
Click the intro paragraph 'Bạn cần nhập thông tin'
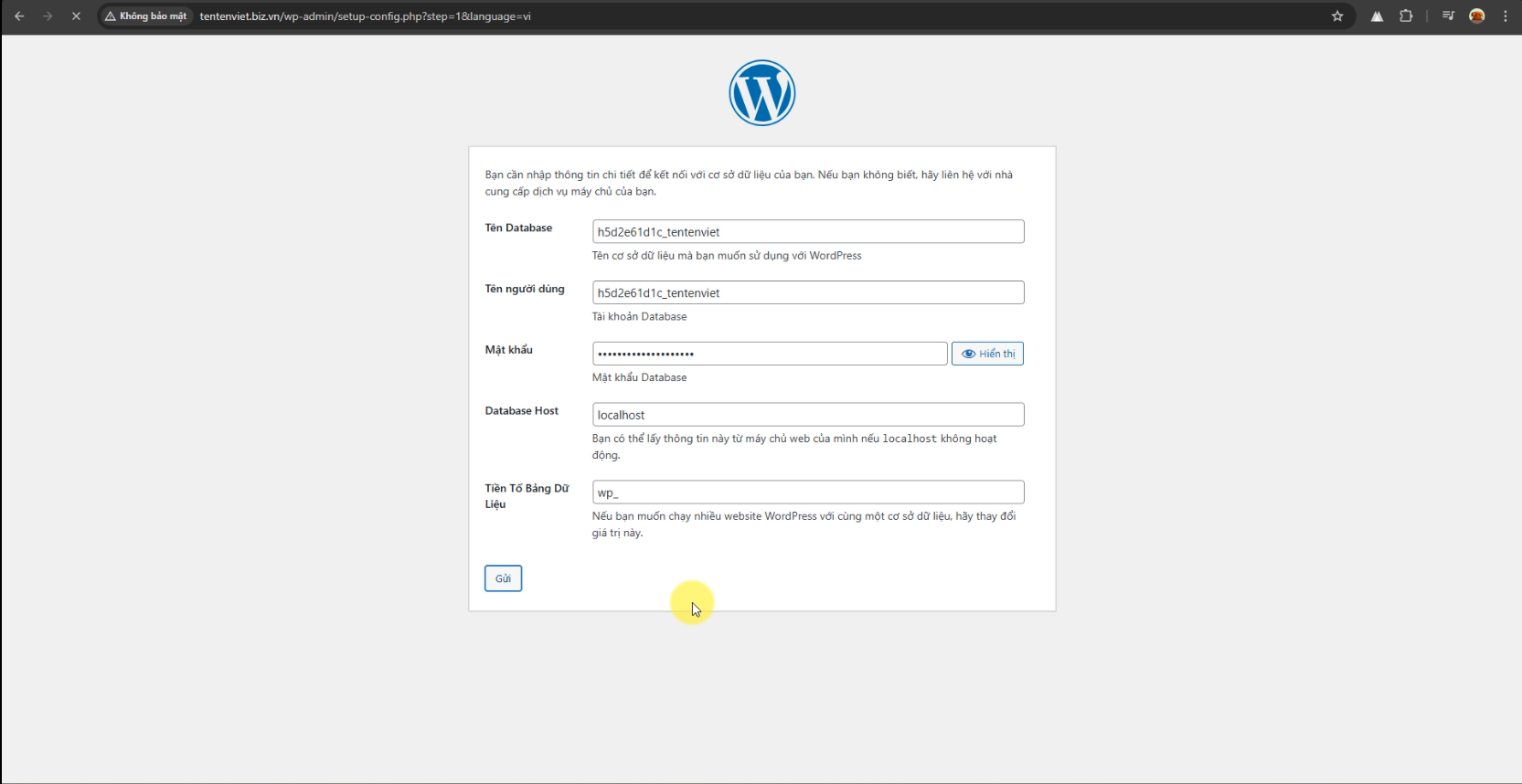[x=749, y=183]
